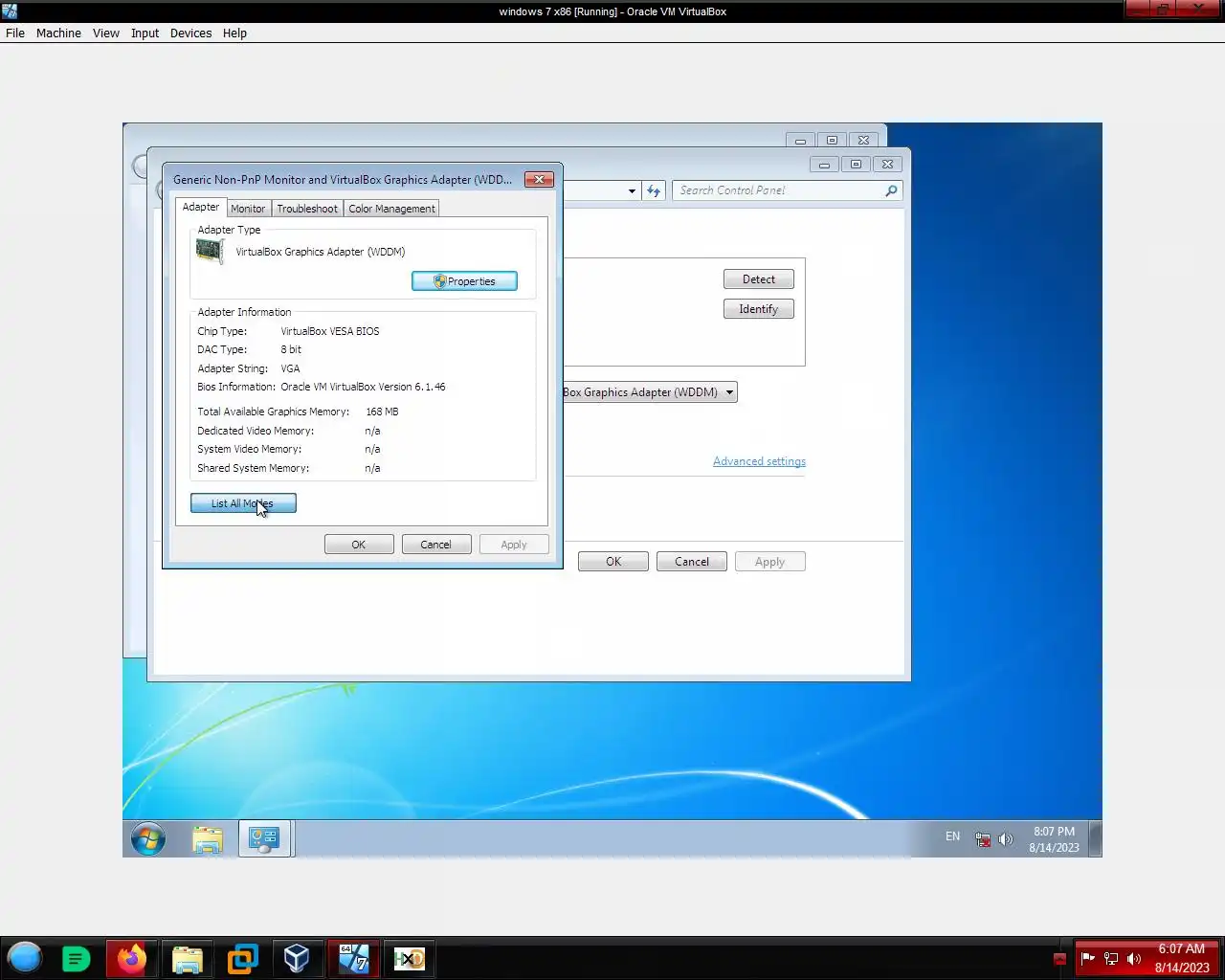Open the VirtualBox View menu
The image size is (1225, 980).
[105, 33]
